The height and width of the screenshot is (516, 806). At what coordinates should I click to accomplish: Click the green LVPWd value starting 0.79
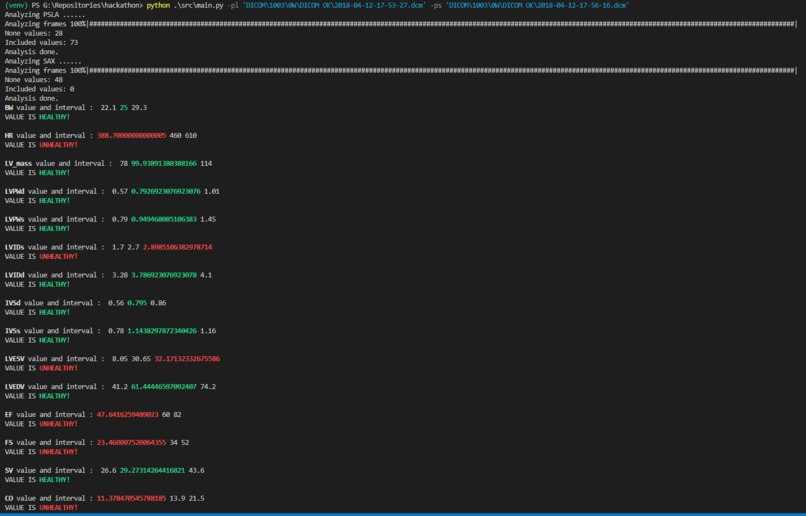[x=166, y=191]
